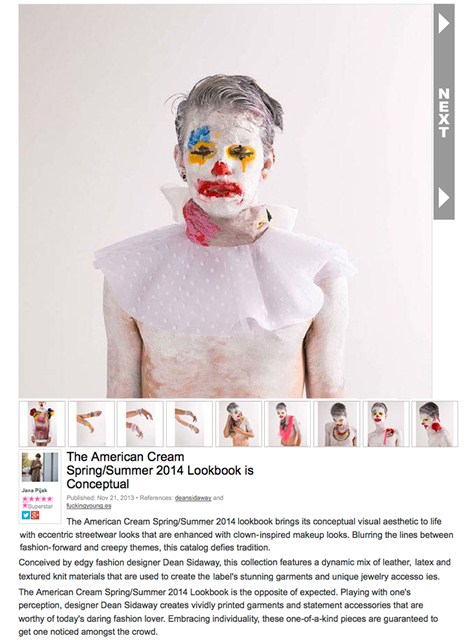Click Jana Pijak's author profile photo
This screenshot has width=473, height=640.
pyautogui.click(x=40, y=467)
